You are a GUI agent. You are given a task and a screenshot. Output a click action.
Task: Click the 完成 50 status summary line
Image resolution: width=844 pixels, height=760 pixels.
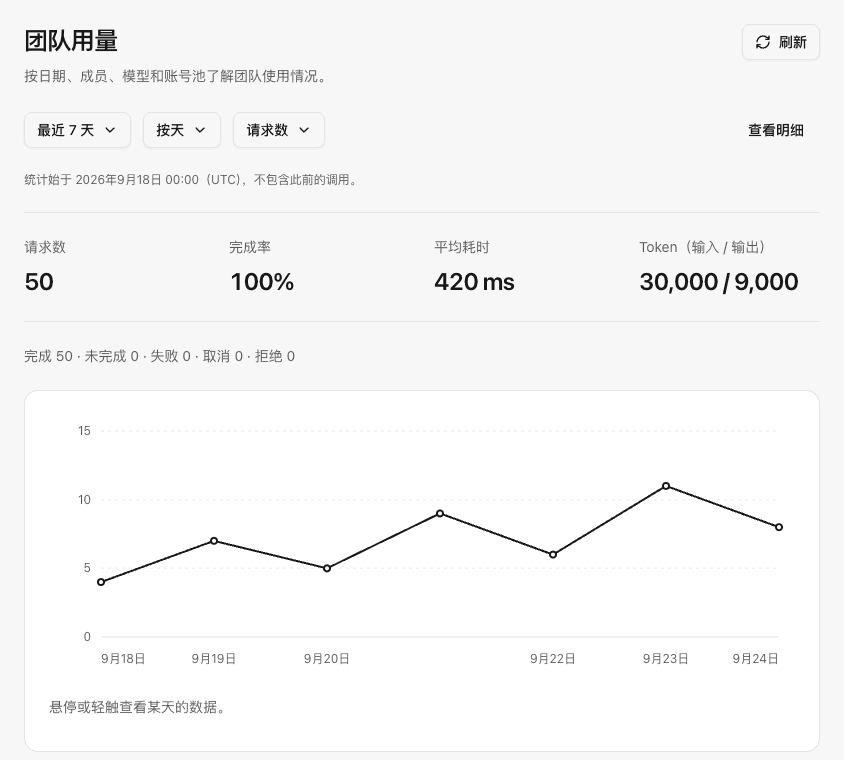[159, 356]
